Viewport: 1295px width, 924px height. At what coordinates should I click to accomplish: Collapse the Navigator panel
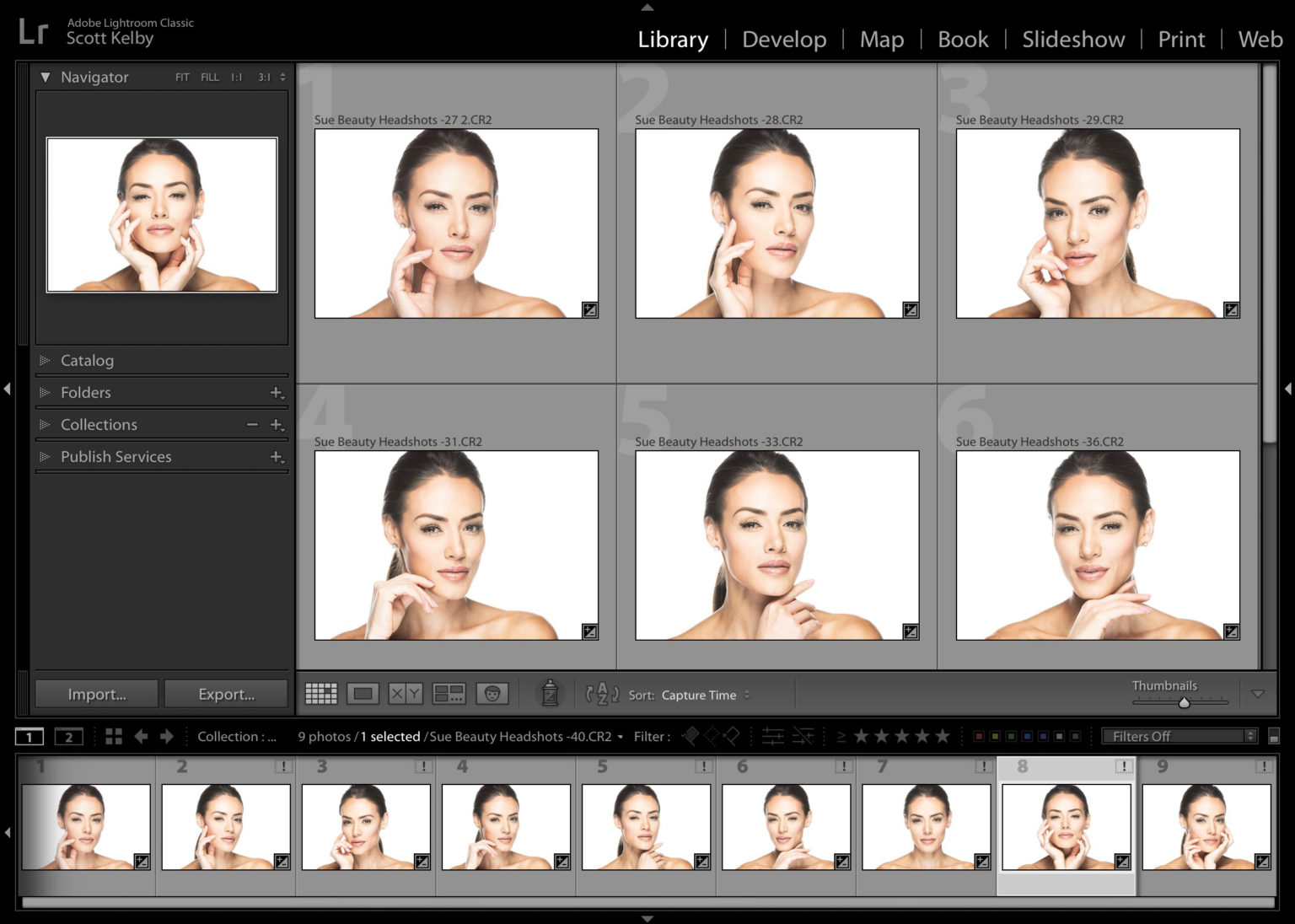tap(46, 77)
